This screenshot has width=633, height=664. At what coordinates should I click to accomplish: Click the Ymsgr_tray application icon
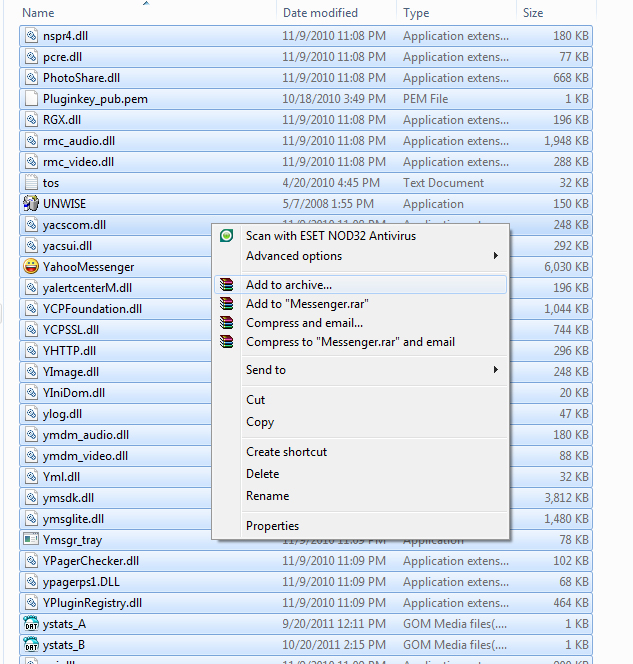31,540
